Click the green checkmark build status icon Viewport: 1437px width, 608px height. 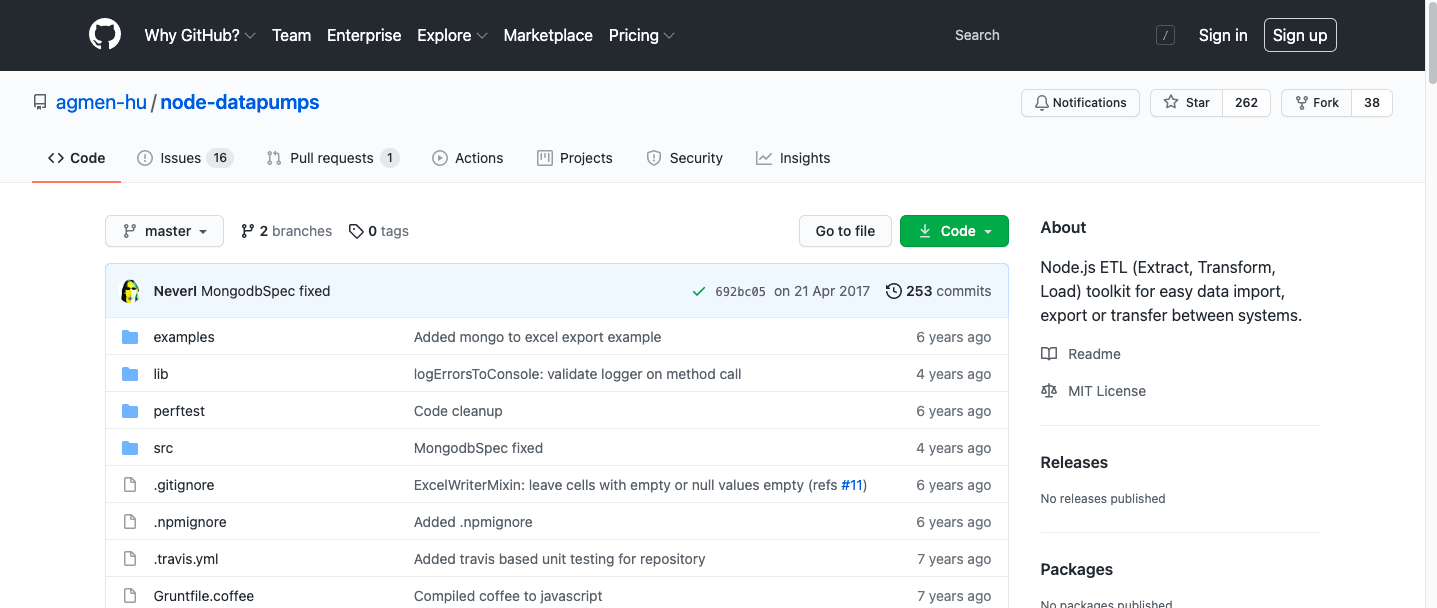coord(699,292)
